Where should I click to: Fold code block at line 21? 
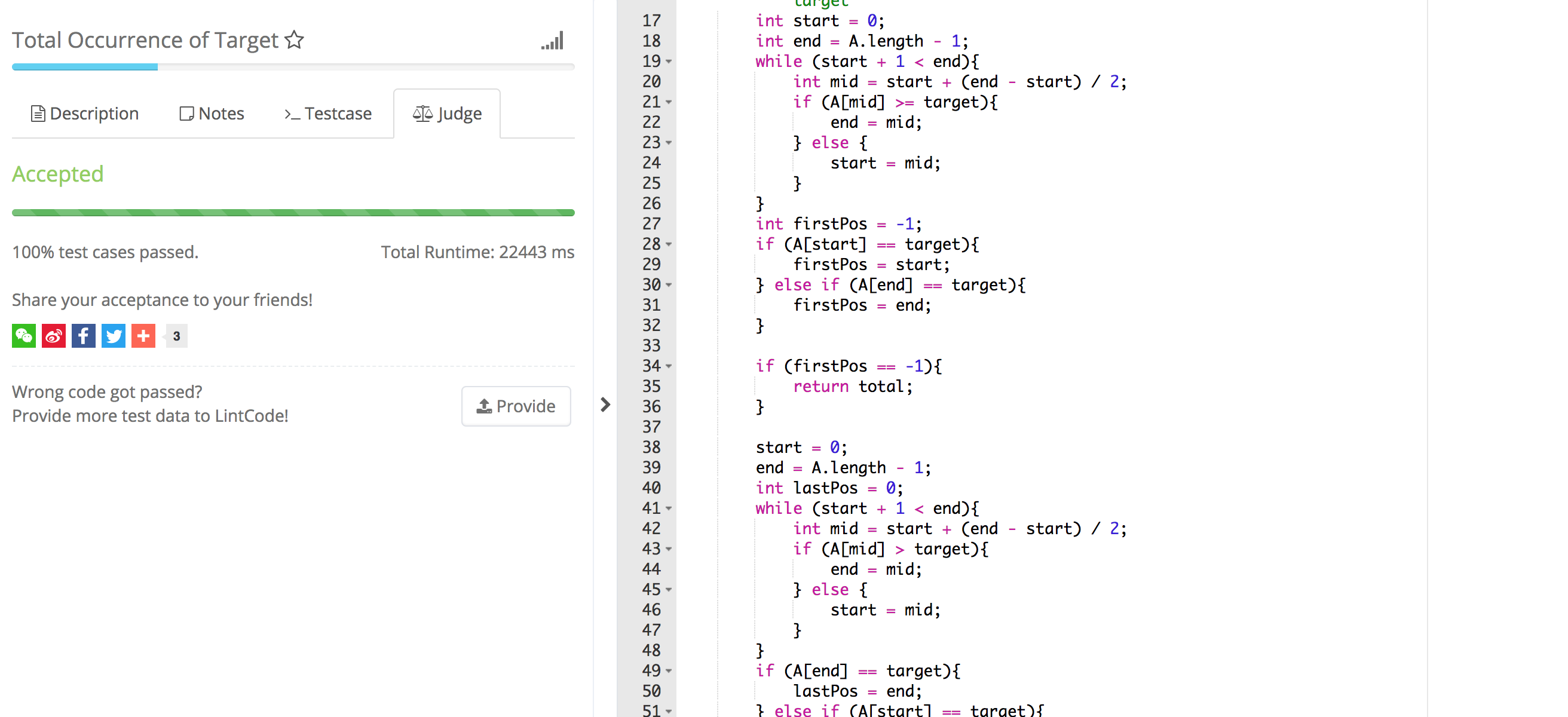coord(668,102)
